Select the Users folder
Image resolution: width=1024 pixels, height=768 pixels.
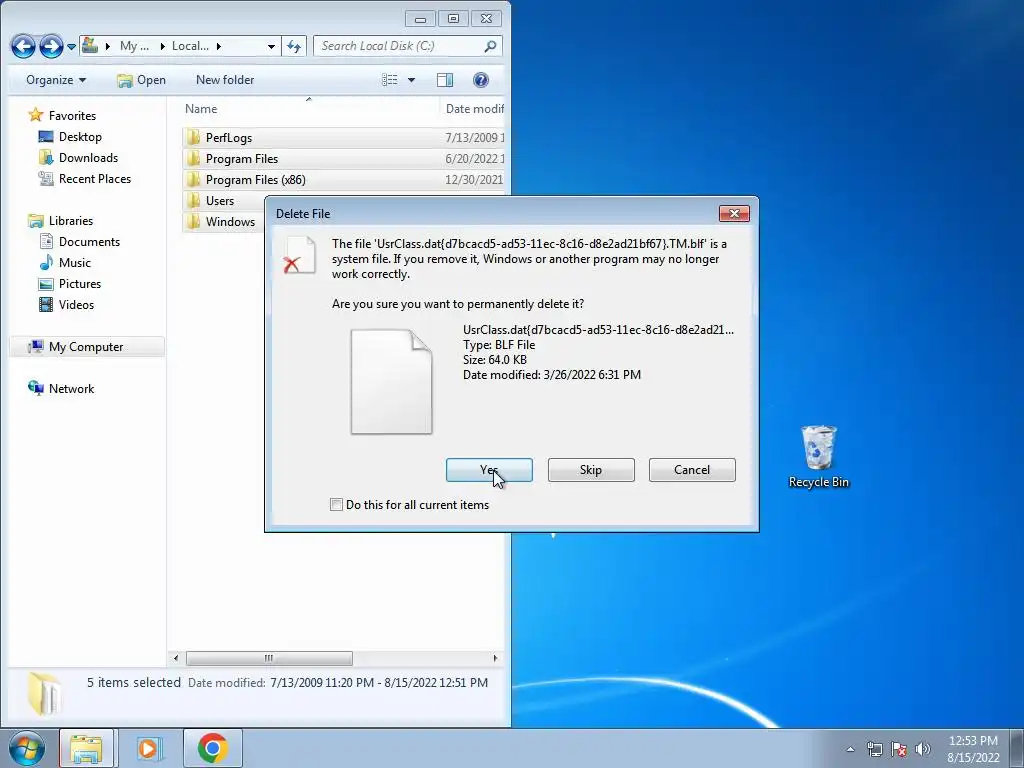(x=222, y=200)
